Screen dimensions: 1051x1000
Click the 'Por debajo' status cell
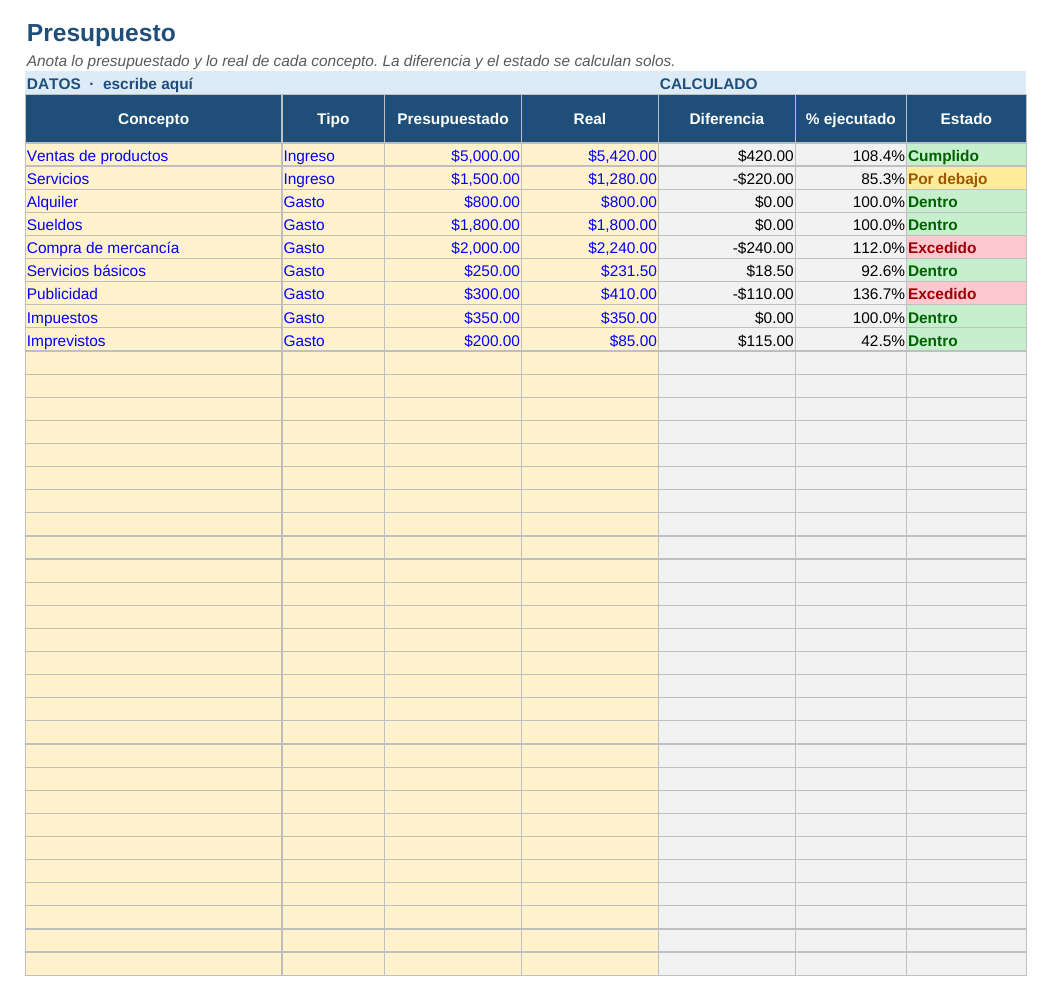(x=966, y=179)
